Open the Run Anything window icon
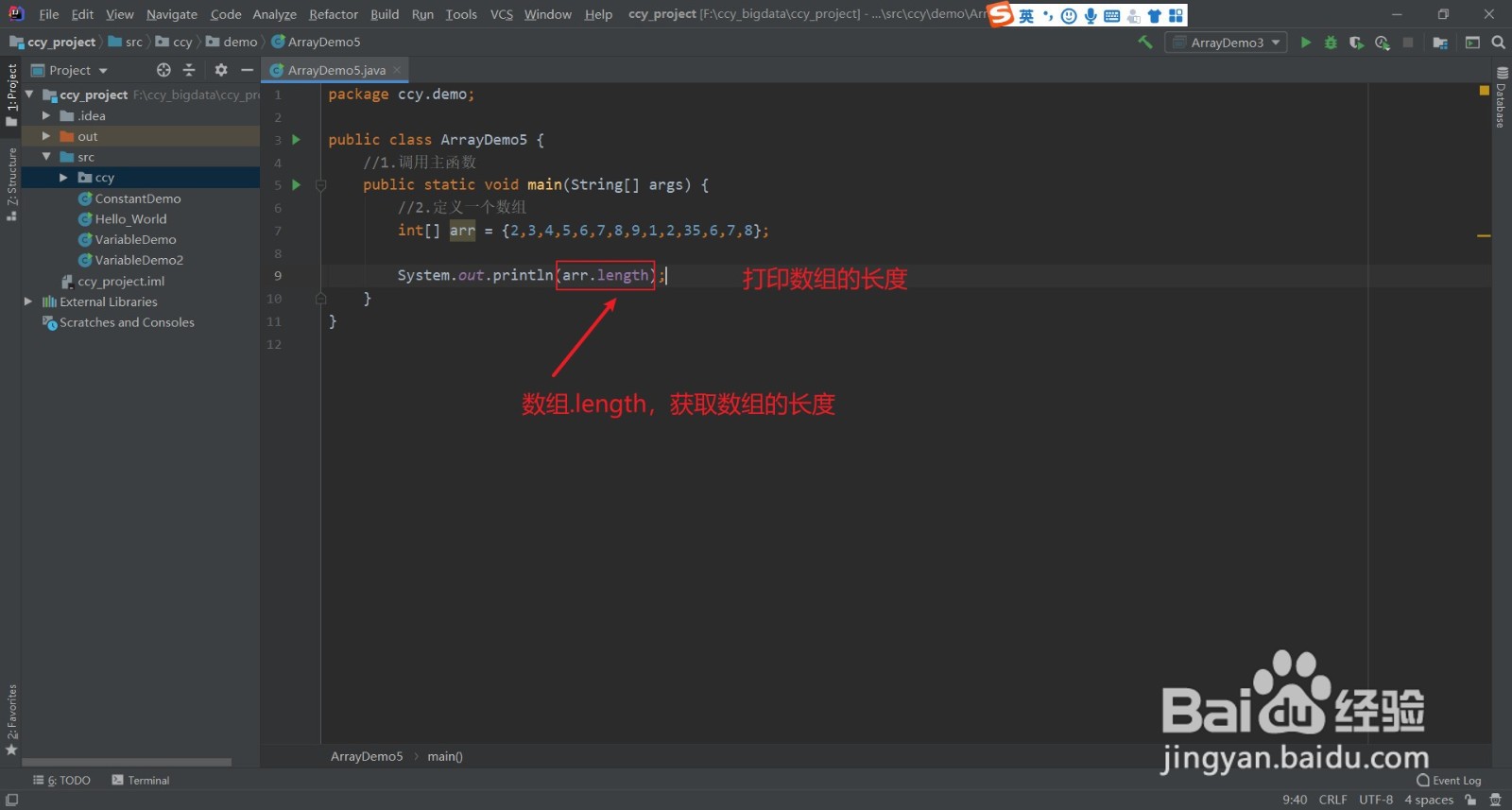 1472,43
